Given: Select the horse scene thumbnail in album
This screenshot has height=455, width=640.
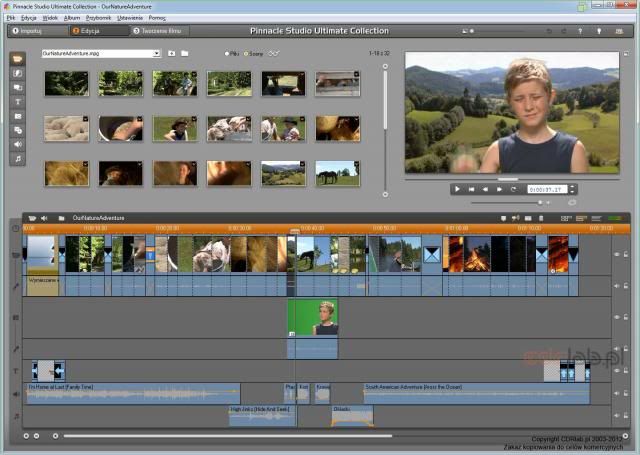Looking at the screenshot, I should [x=337, y=173].
